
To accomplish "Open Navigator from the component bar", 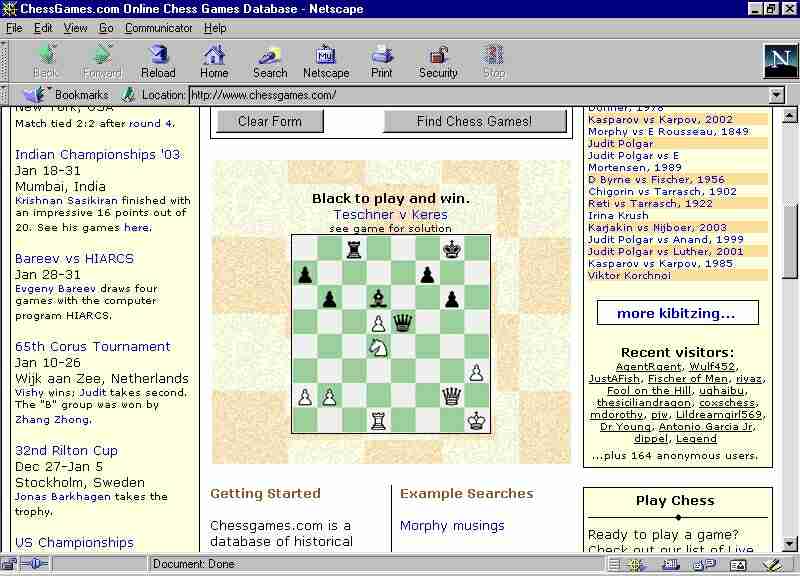I will [x=636, y=564].
